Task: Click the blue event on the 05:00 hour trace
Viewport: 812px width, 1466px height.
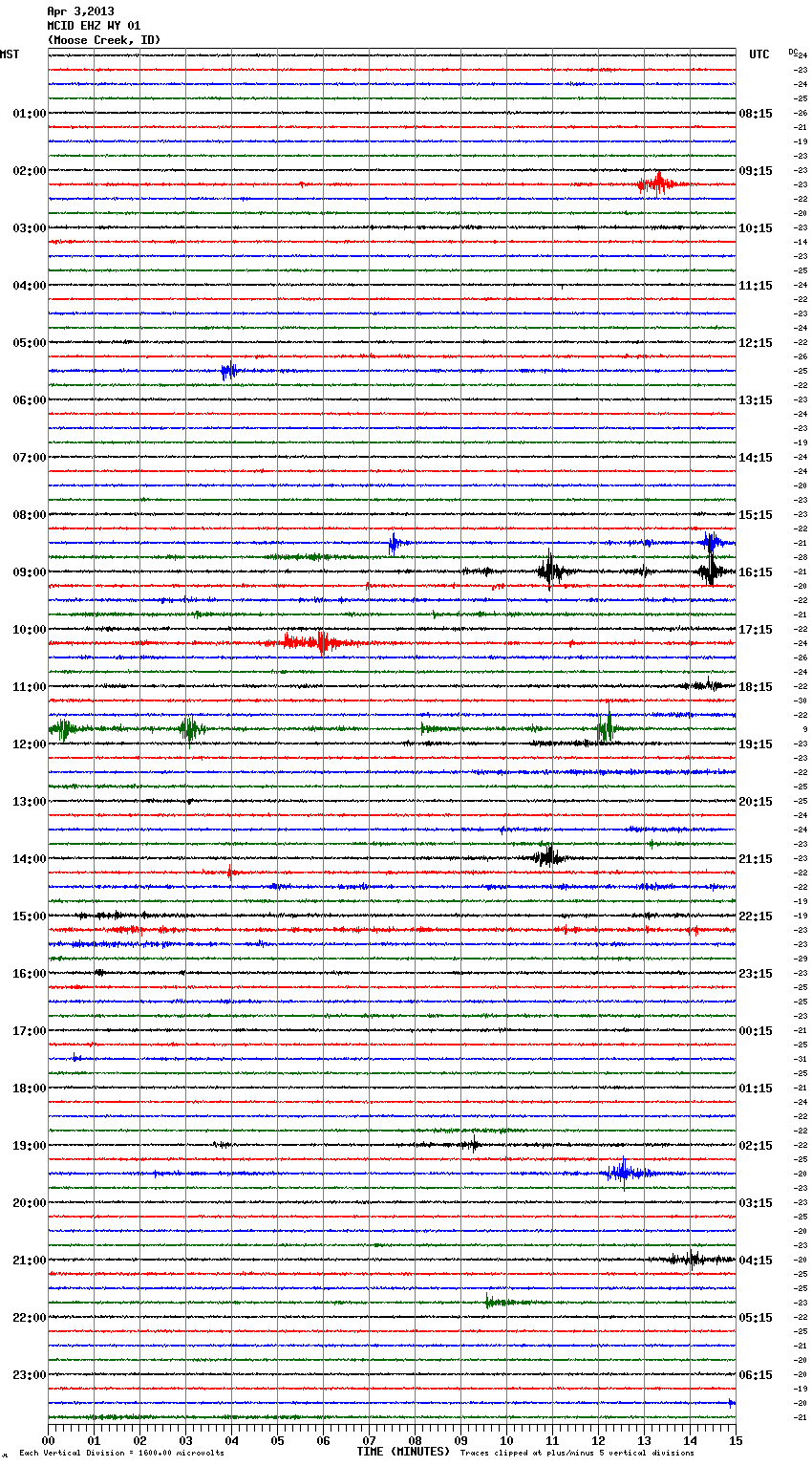Action: tap(229, 371)
